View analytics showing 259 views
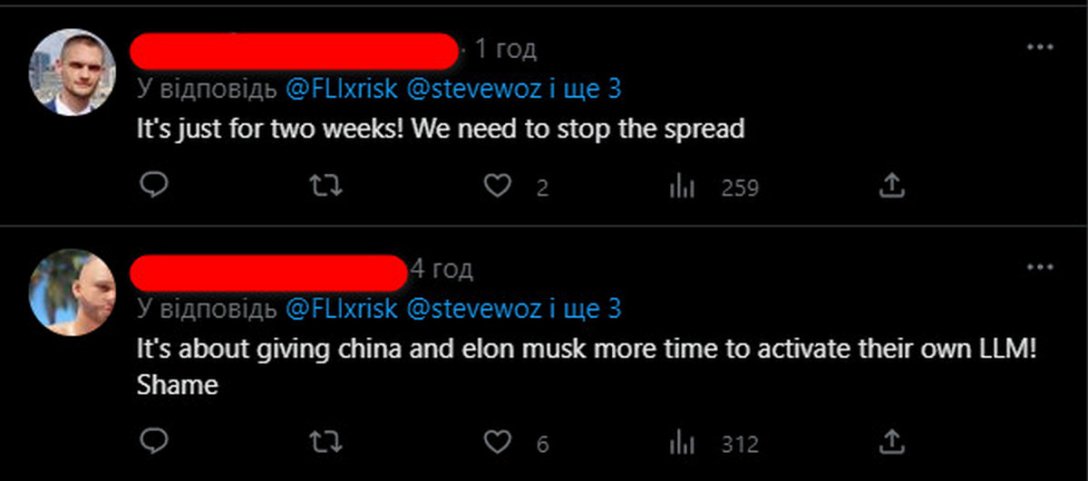 point(681,187)
